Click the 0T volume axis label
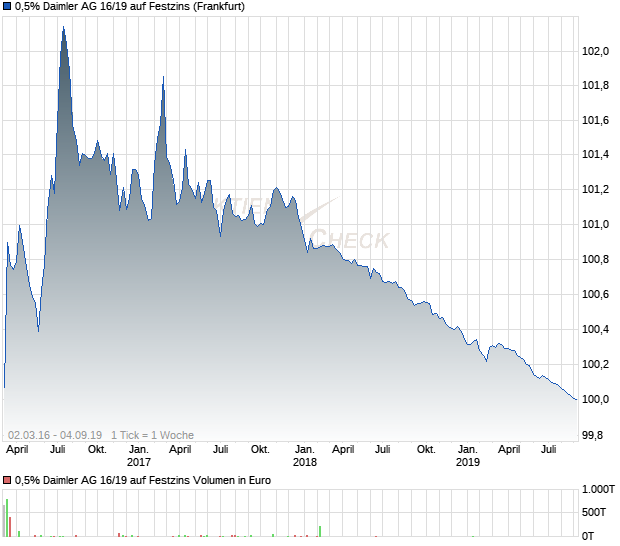 pyautogui.click(x=588, y=536)
